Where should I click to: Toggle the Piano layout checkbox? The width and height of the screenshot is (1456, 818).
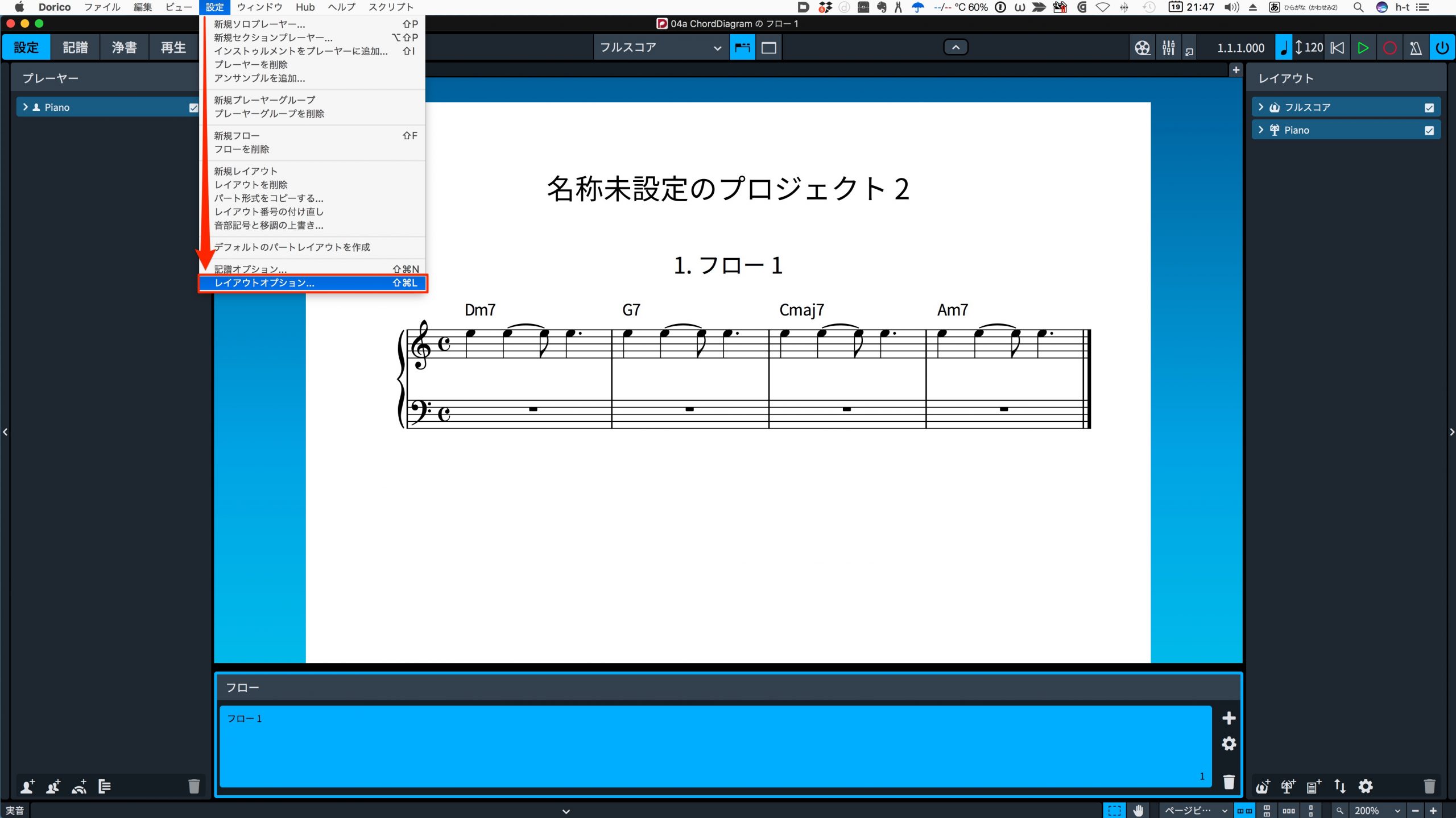[x=1429, y=131]
